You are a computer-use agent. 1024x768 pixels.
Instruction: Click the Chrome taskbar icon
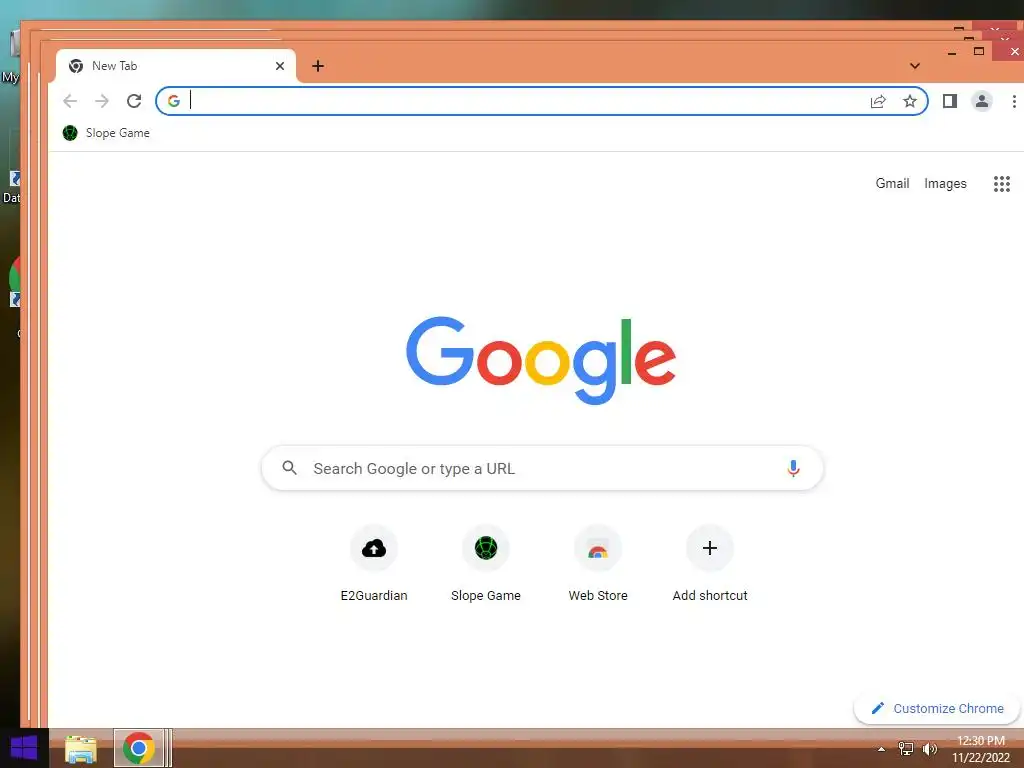pos(138,748)
